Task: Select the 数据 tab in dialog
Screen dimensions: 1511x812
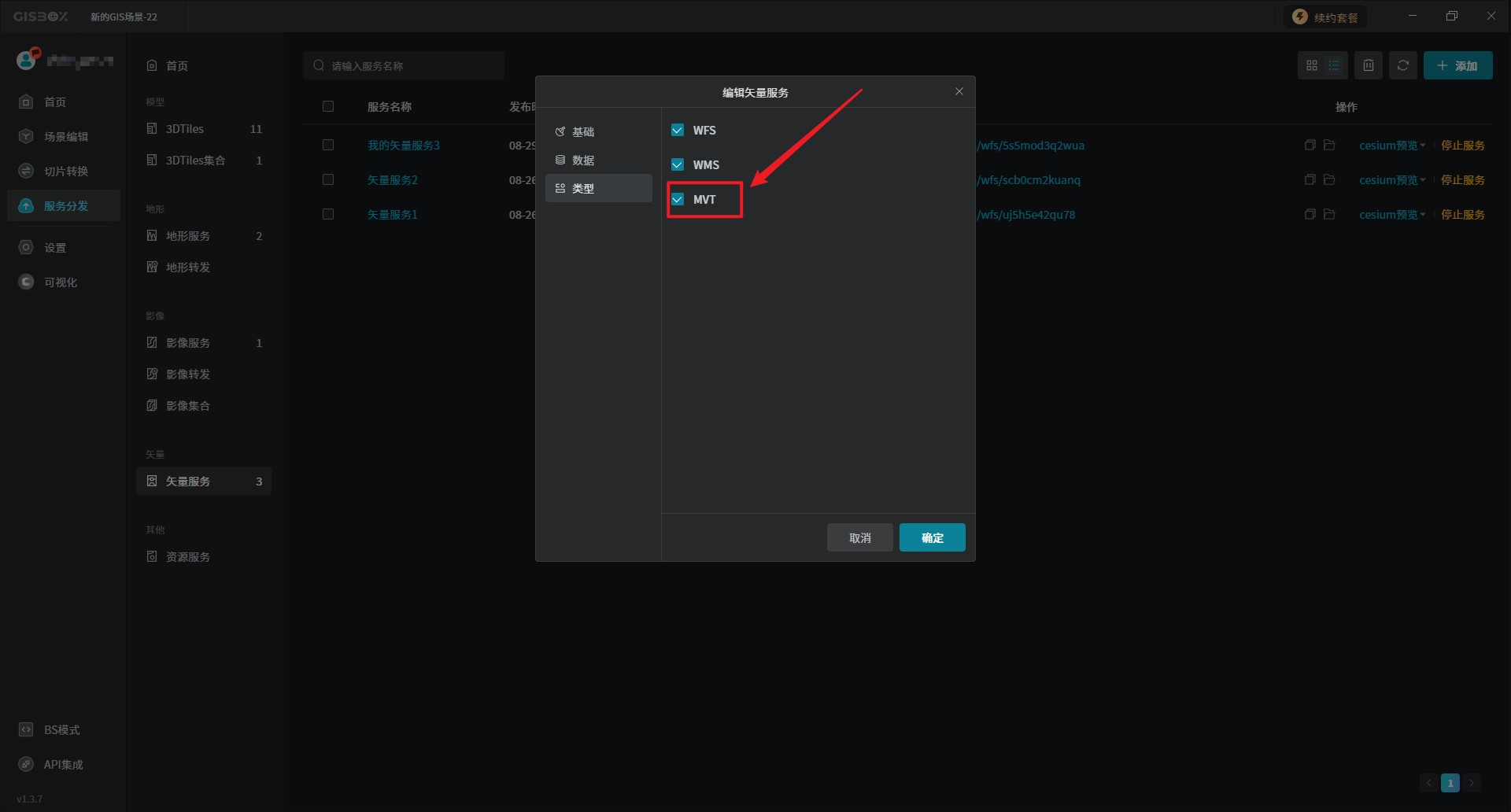Action: pos(583,160)
